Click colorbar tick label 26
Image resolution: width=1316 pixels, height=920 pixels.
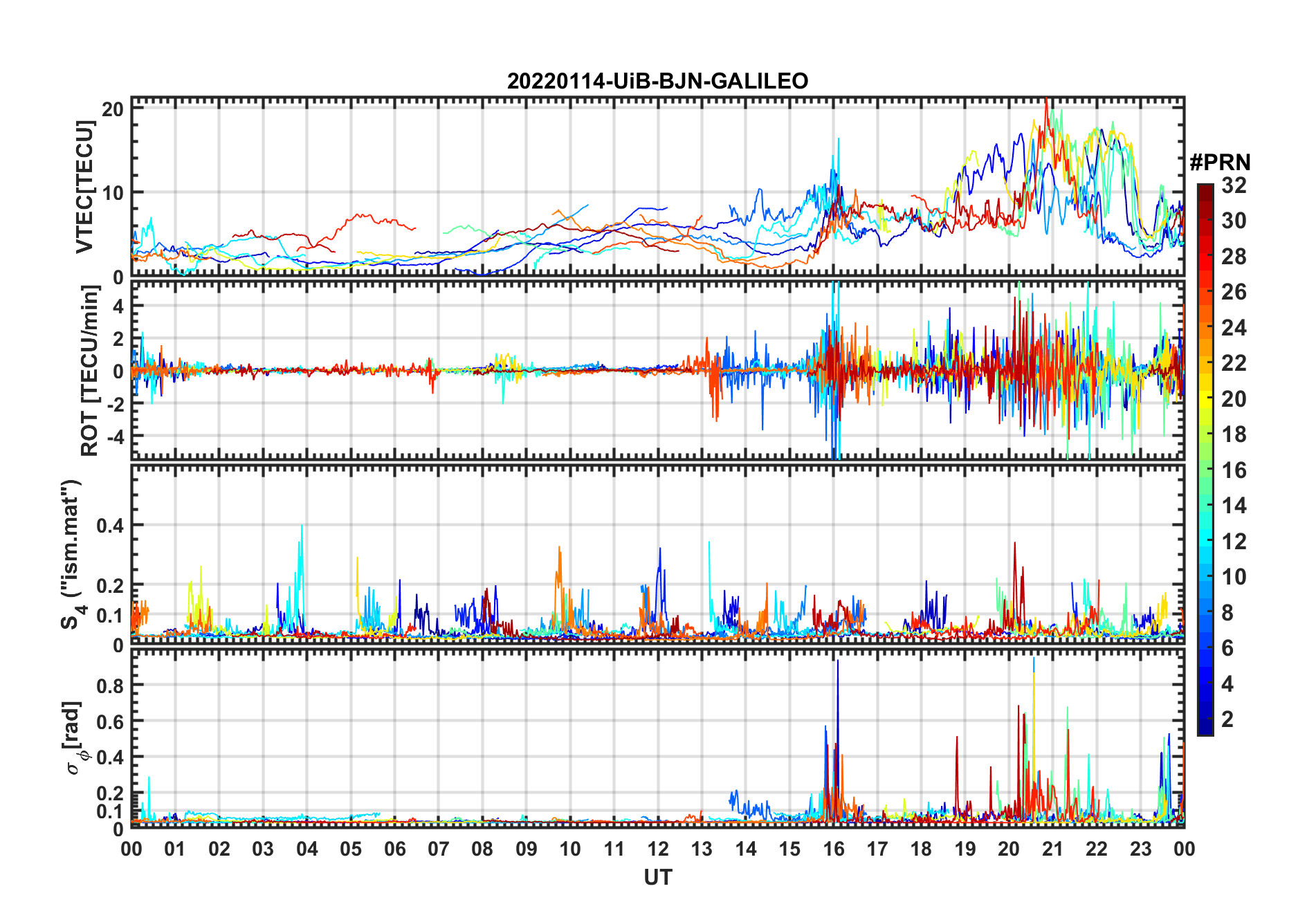click(x=1234, y=292)
